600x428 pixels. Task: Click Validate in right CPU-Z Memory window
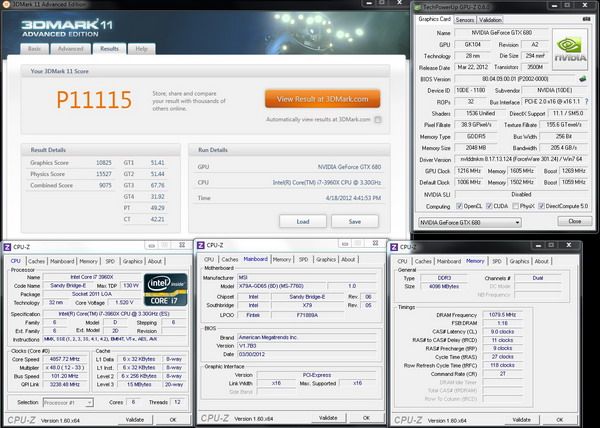[522, 420]
